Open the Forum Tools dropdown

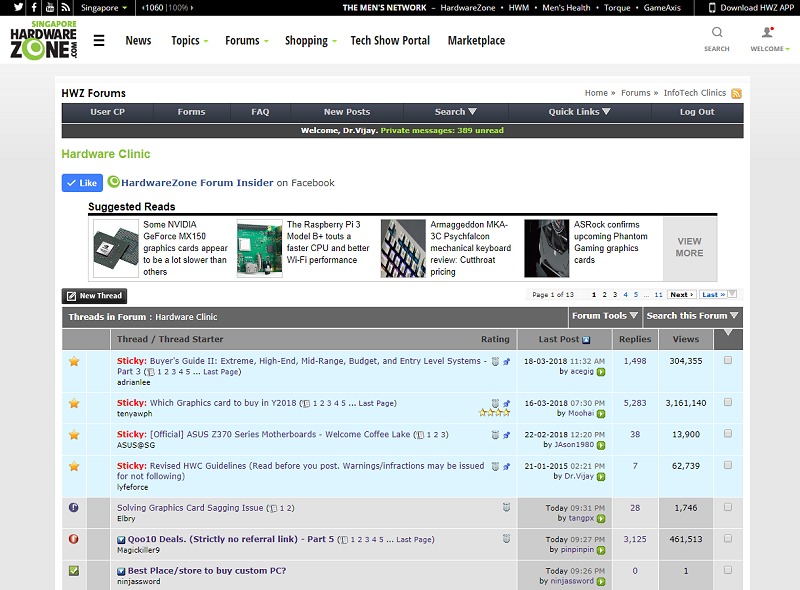coord(605,316)
